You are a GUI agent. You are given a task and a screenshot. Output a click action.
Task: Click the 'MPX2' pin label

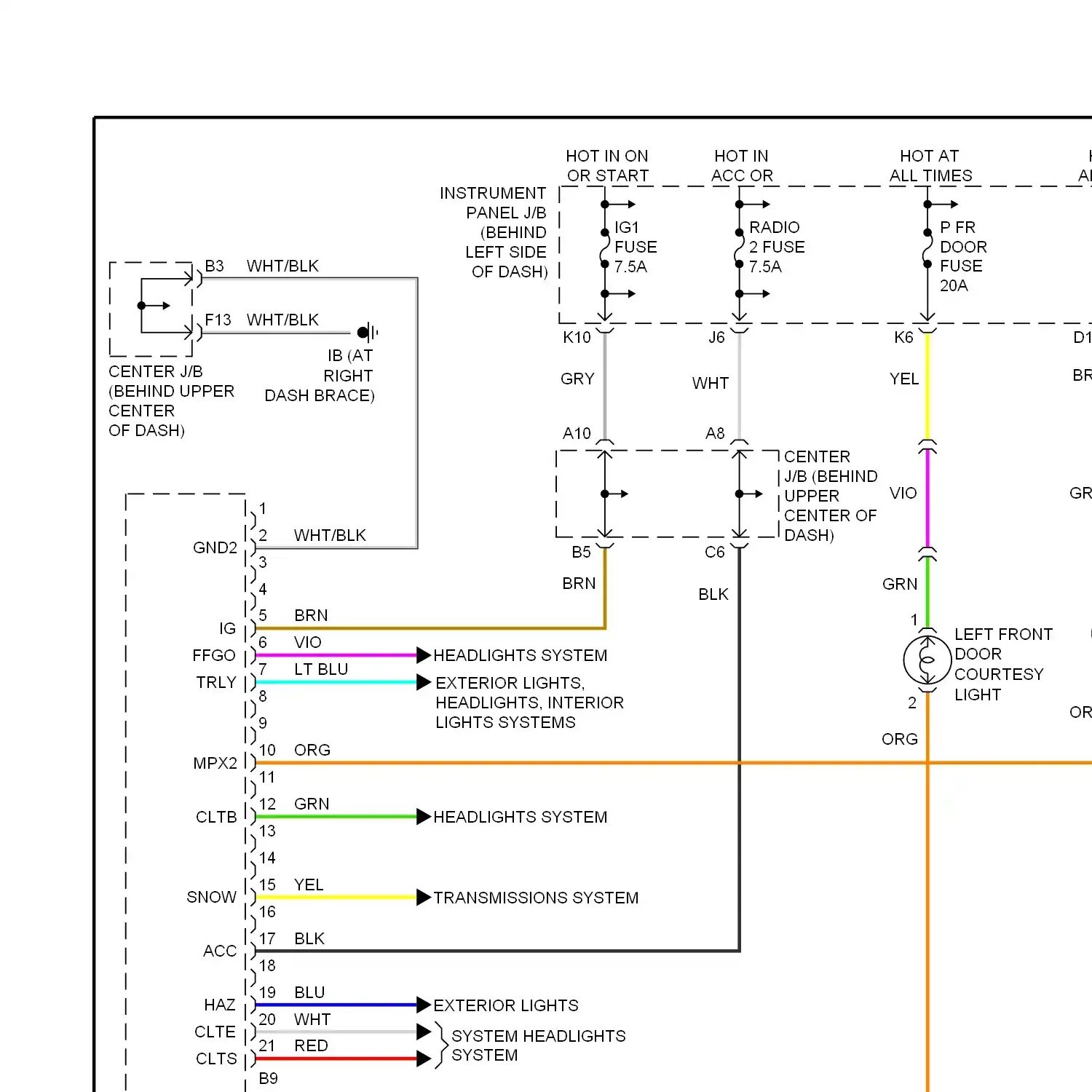point(215,763)
